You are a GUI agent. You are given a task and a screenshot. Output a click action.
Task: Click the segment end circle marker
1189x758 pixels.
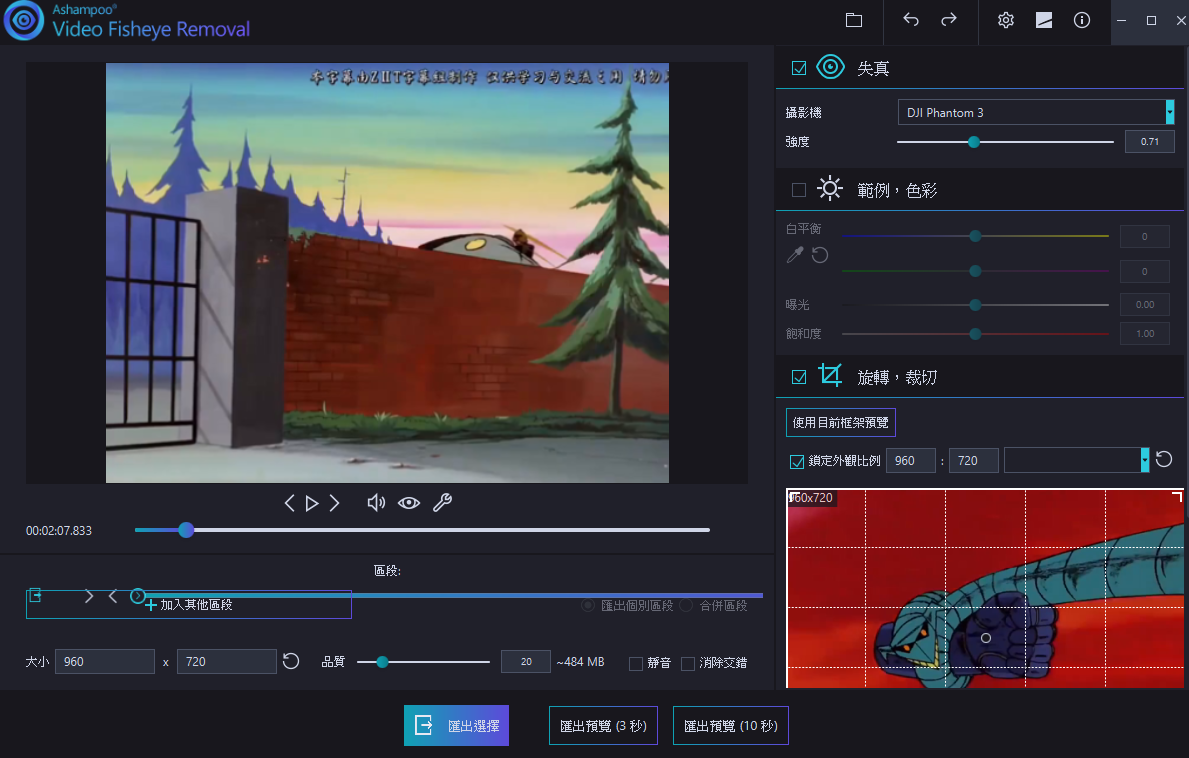(x=137, y=597)
